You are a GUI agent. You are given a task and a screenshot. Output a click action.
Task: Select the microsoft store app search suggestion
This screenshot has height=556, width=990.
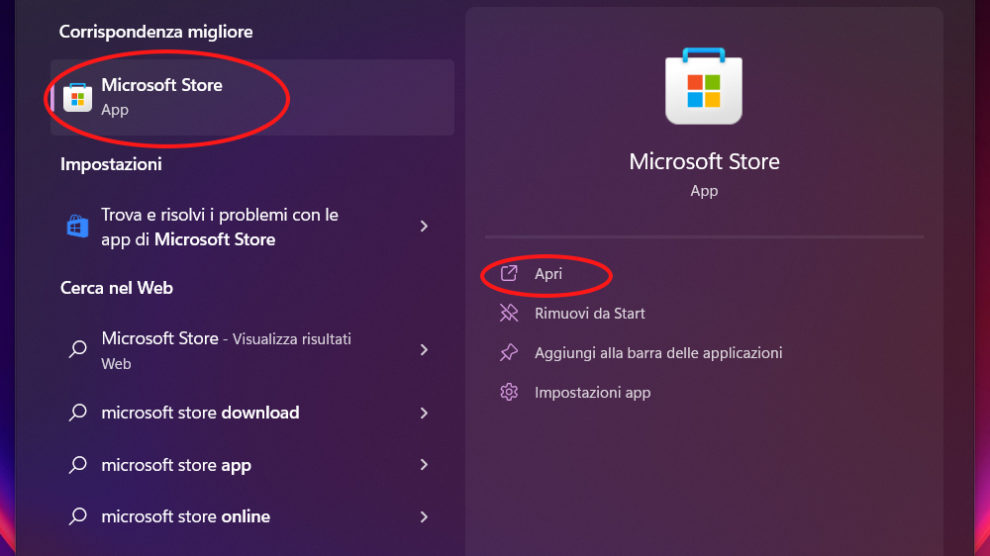176,465
